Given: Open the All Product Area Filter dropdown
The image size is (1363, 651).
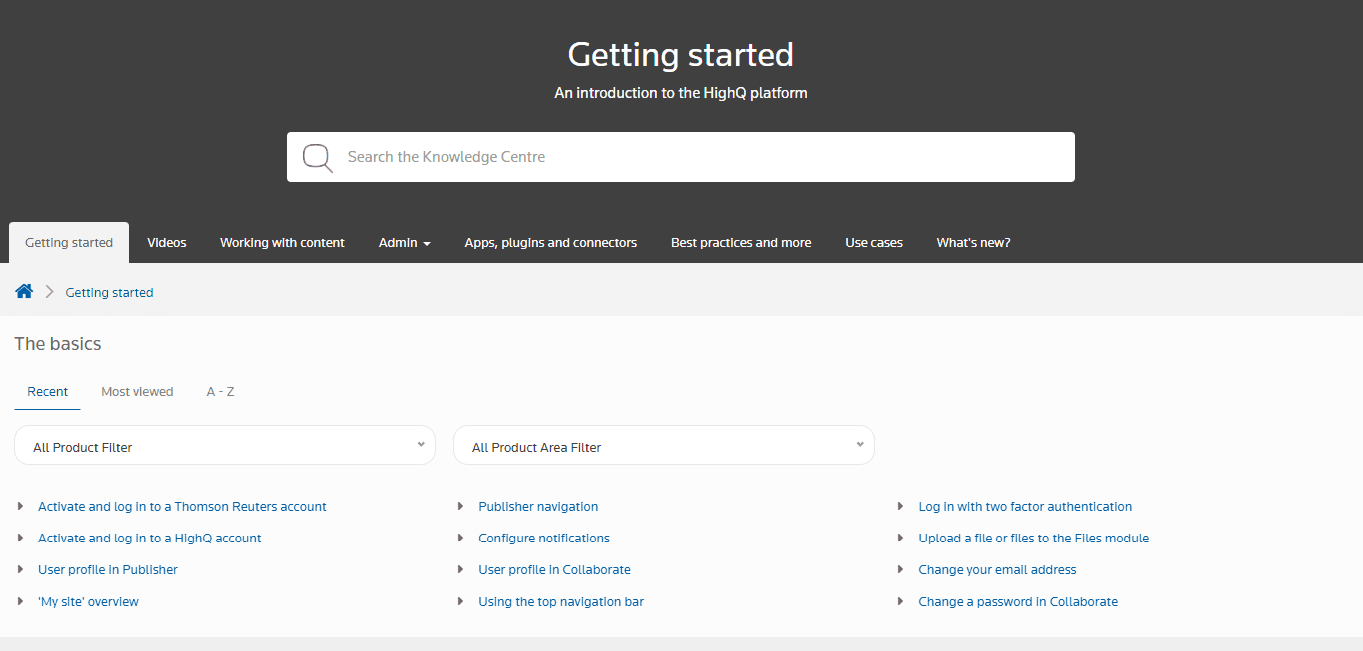Looking at the screenshot, I should pyautogui.click(x=663, y=445).
